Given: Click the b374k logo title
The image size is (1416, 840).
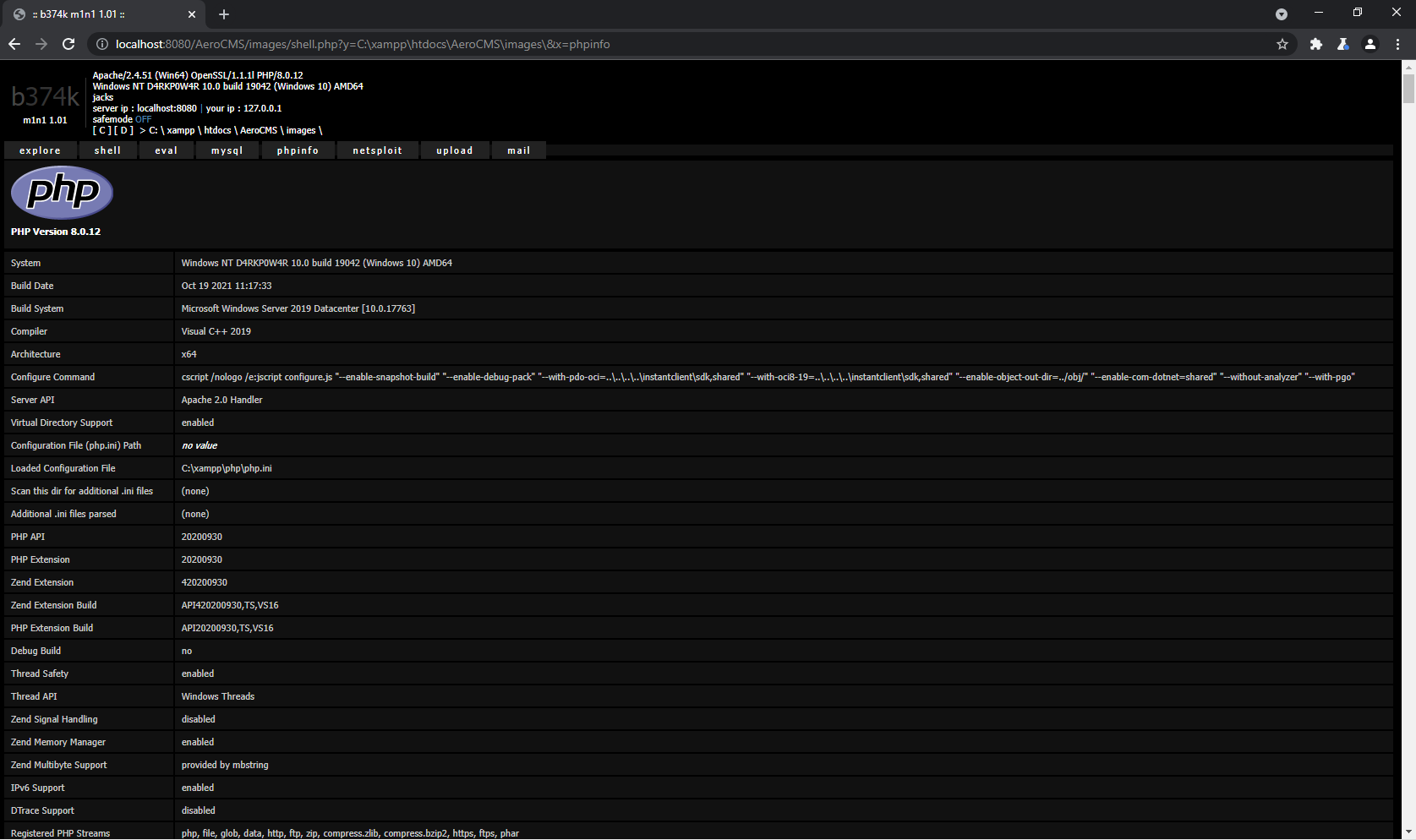Looking at the screenshot, I should click(x=45, y=97).
